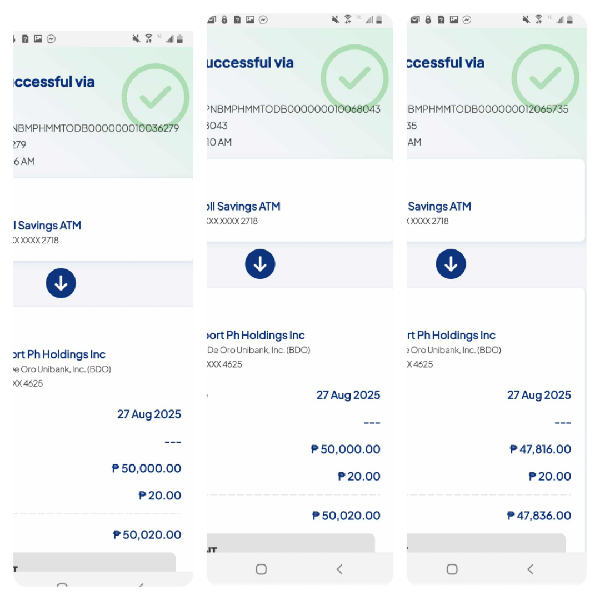Tap the mute status icon above receipt ending 36279

tap(136, 38)
